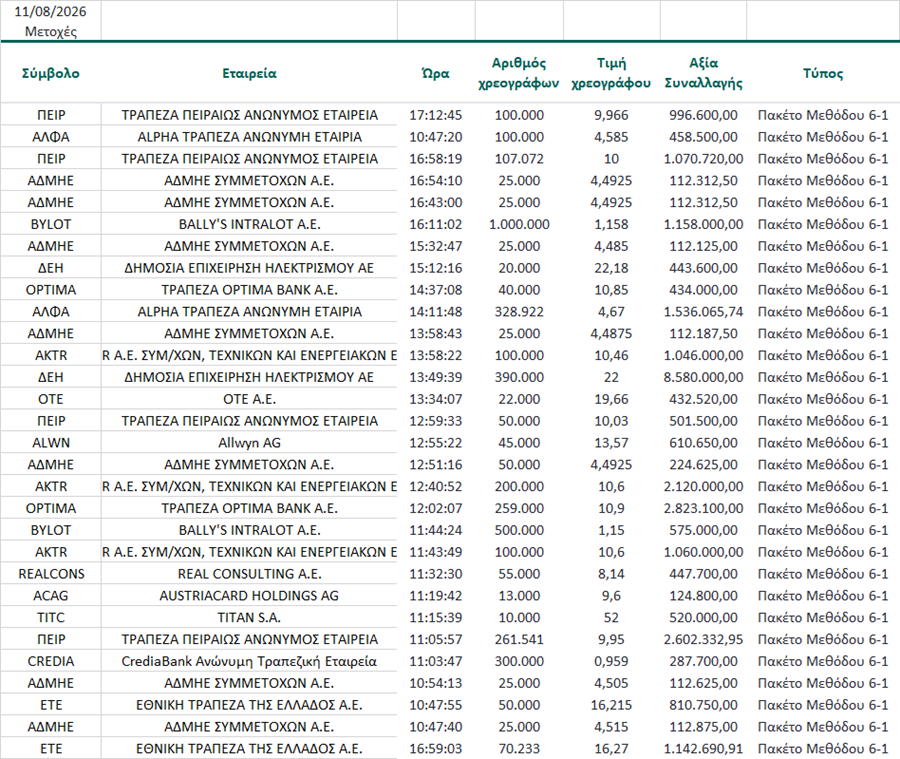Image resolution: width=900 pixels, height=759 pixels.
Task: Select the price cell 16,215
Action: point(611,704)
